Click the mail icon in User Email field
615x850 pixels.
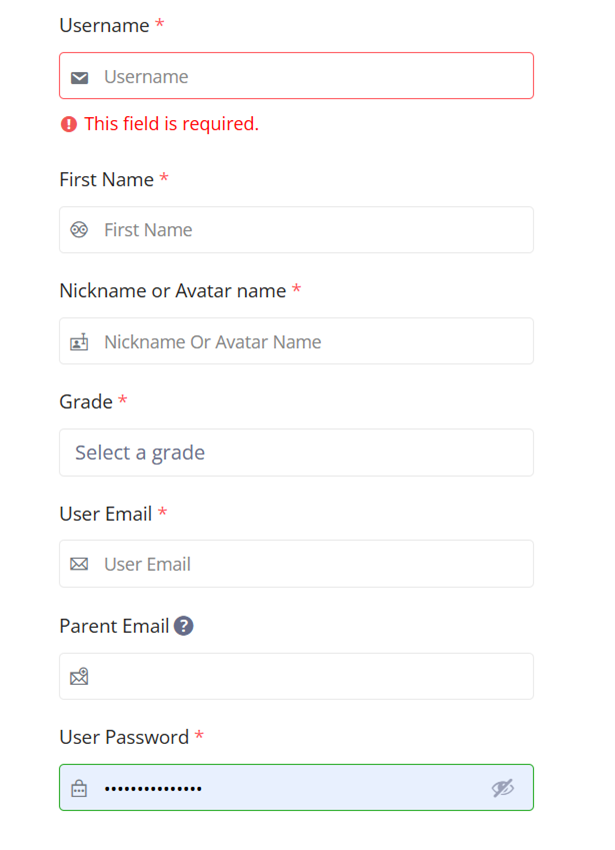click(80, 564)
